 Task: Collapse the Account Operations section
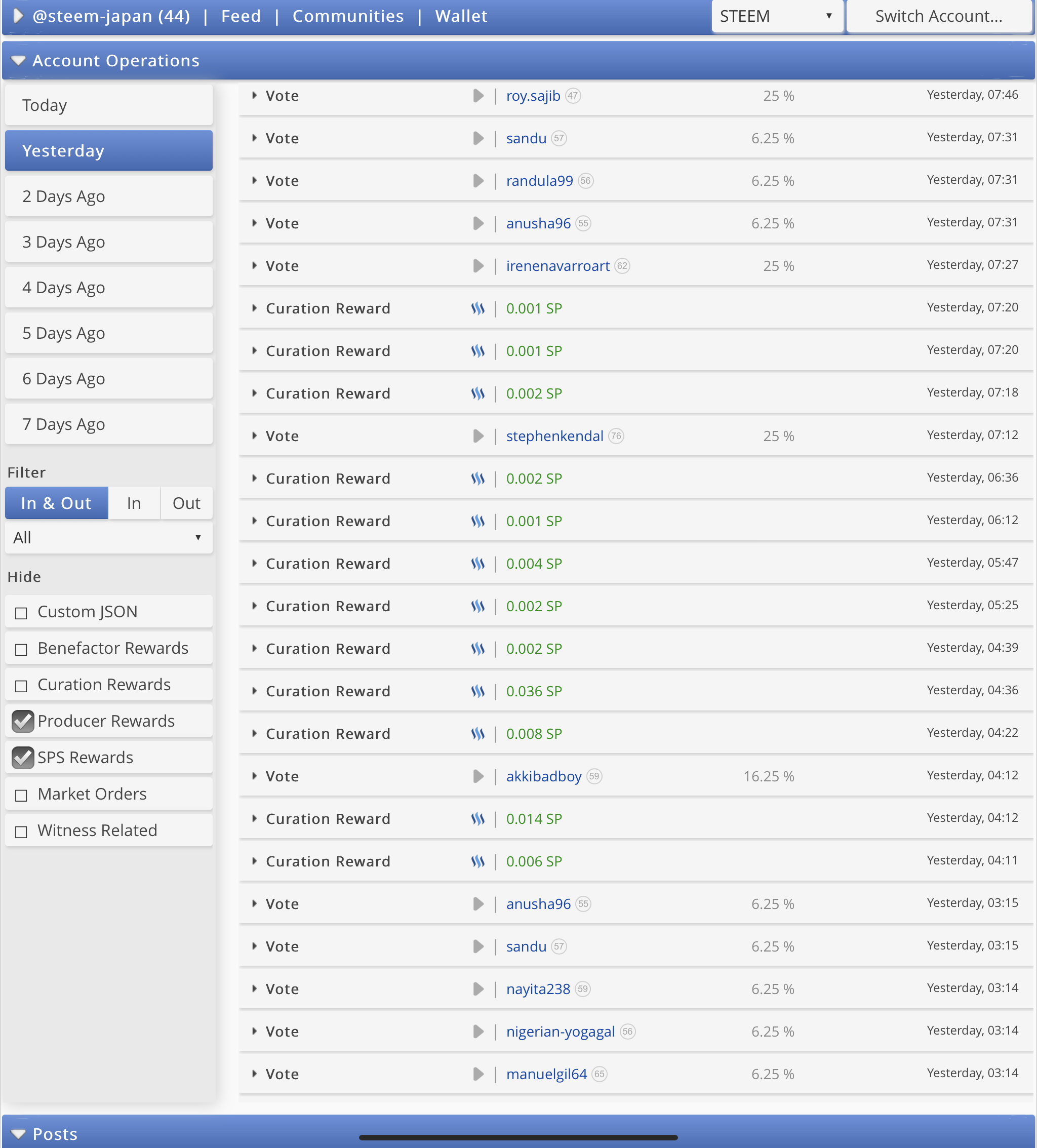tap(18, 61)
